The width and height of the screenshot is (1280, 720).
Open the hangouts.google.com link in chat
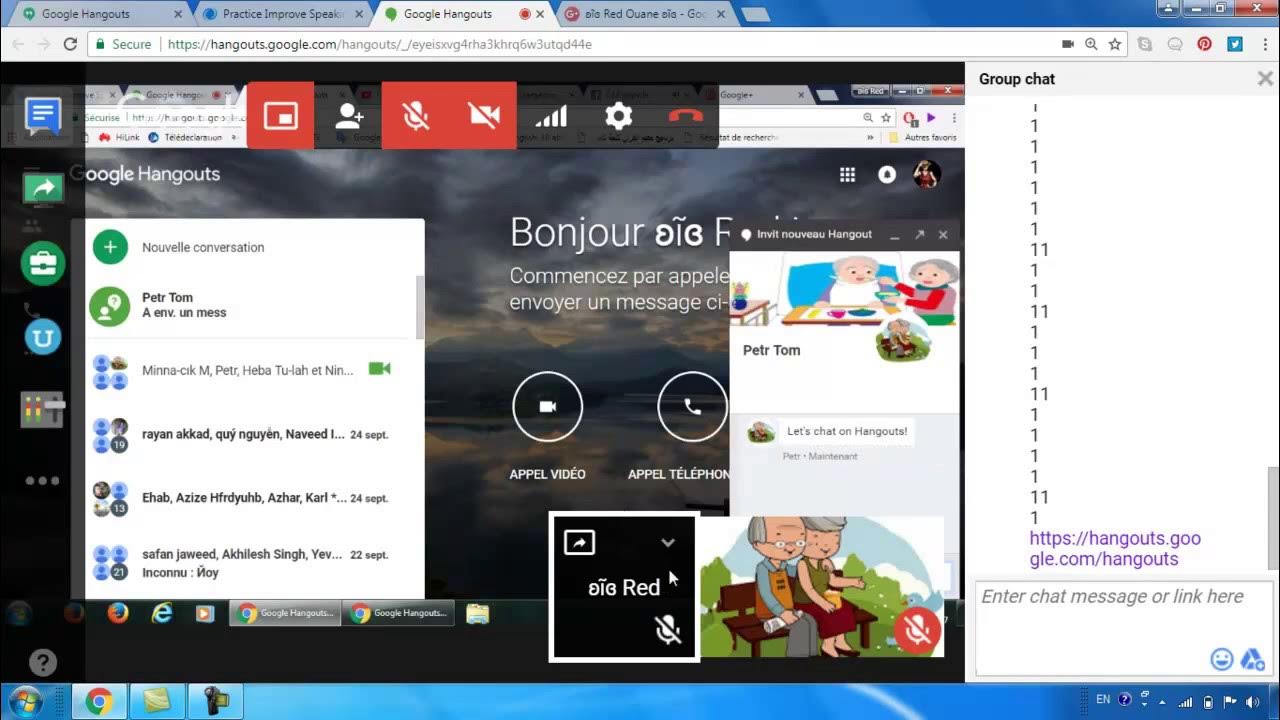[1115, 549]
